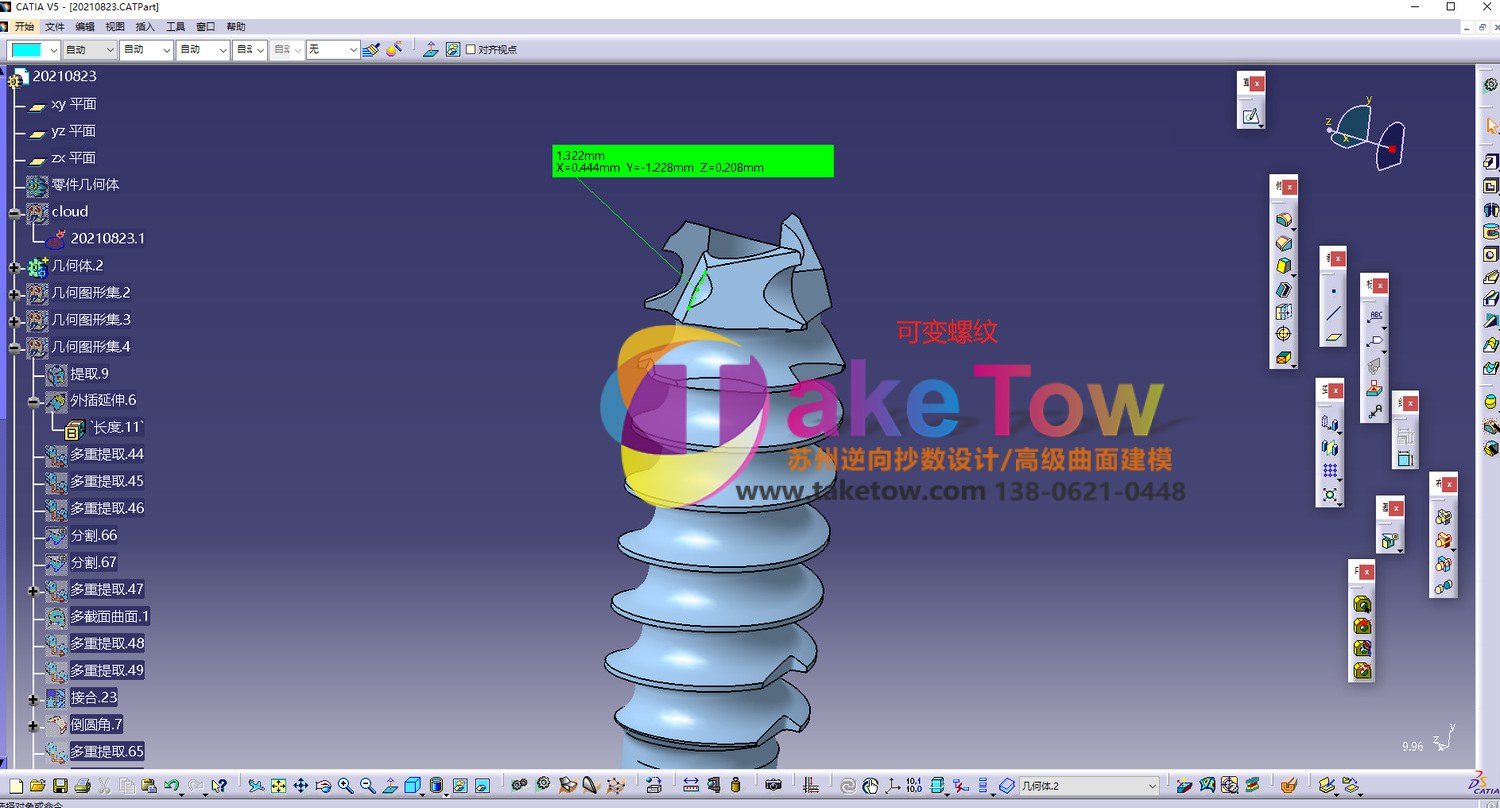Image resolution: width=1500 pixels, height=808 pixels.
Task: Click the Undo arrow icon
Action: pyautogui.click(x=172, y=786)
